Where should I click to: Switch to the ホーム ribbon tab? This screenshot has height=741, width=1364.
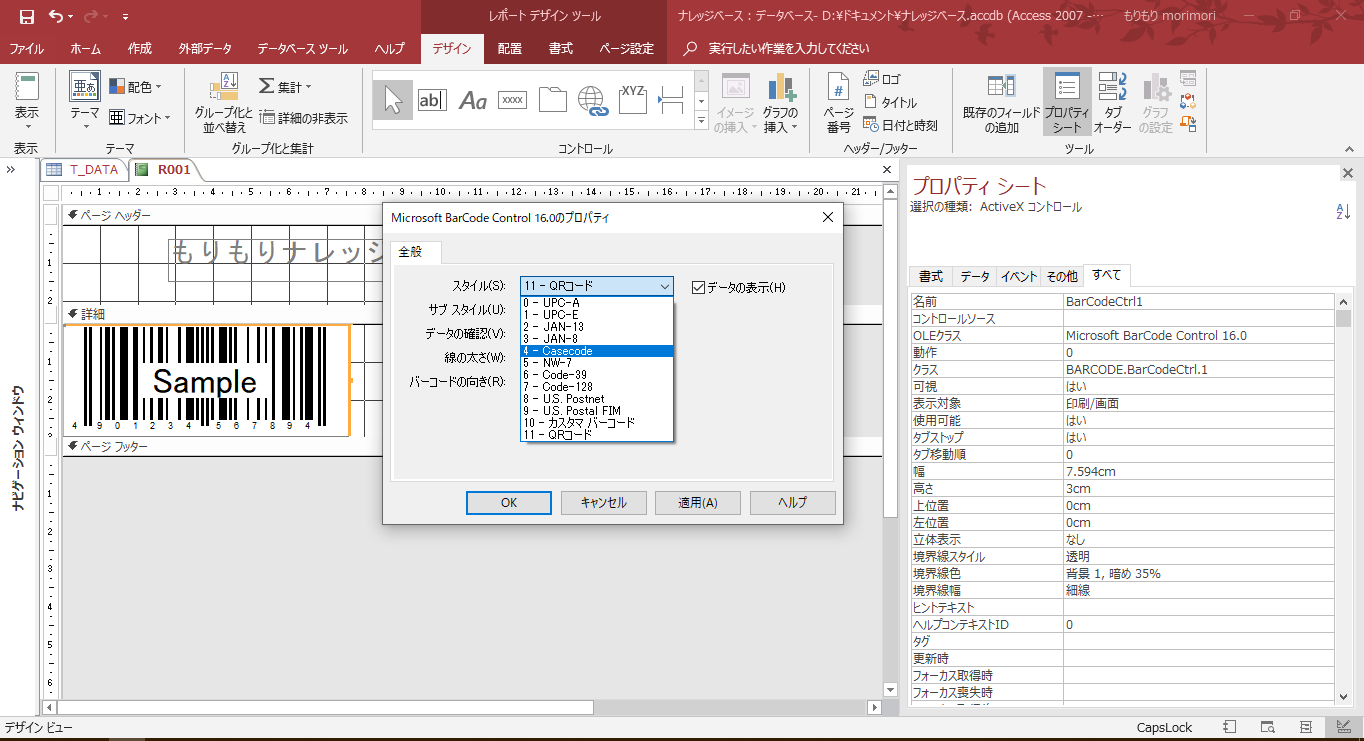85,48
